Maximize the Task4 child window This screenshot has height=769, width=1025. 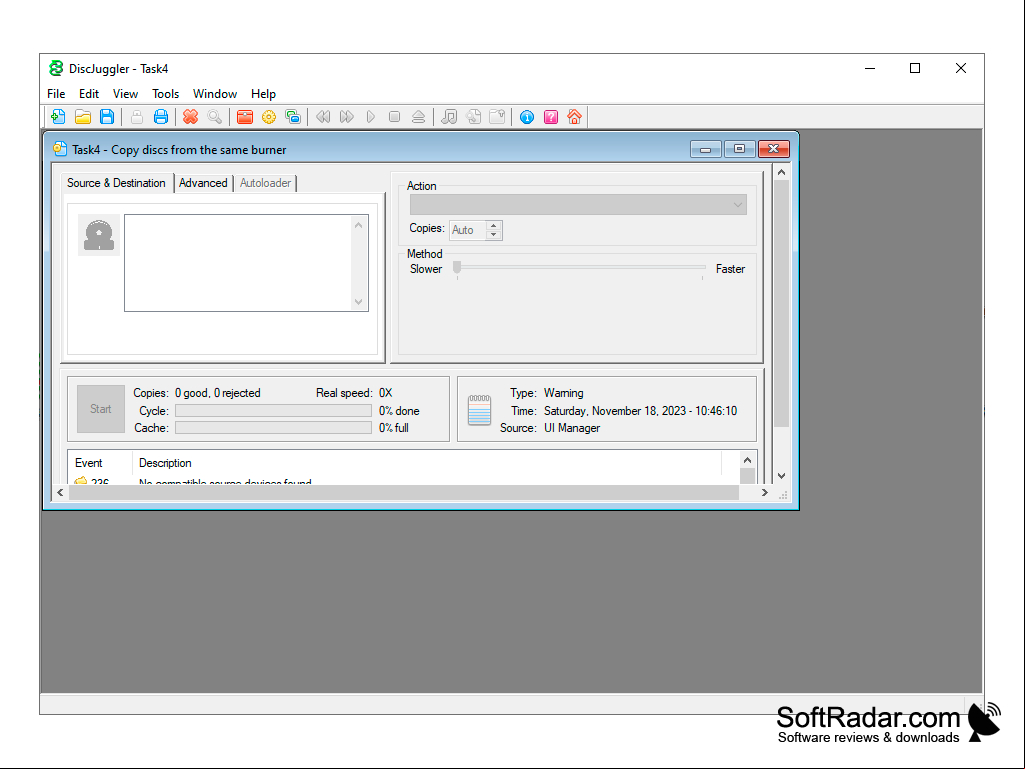[739, 149]
